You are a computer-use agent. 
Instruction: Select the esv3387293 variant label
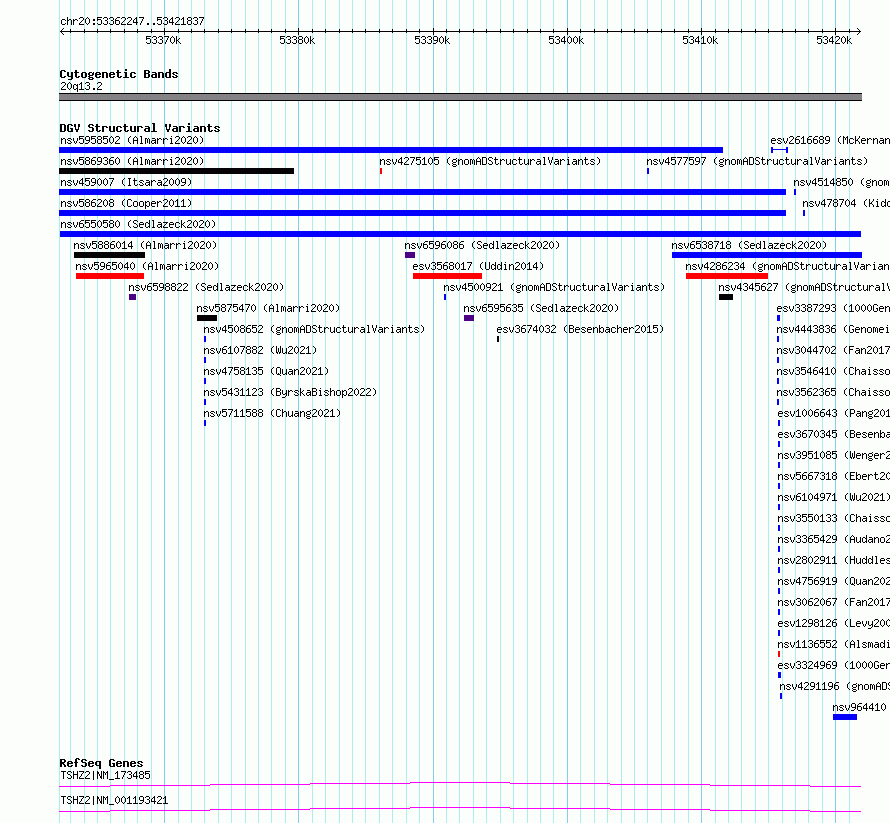click(833, 308)
